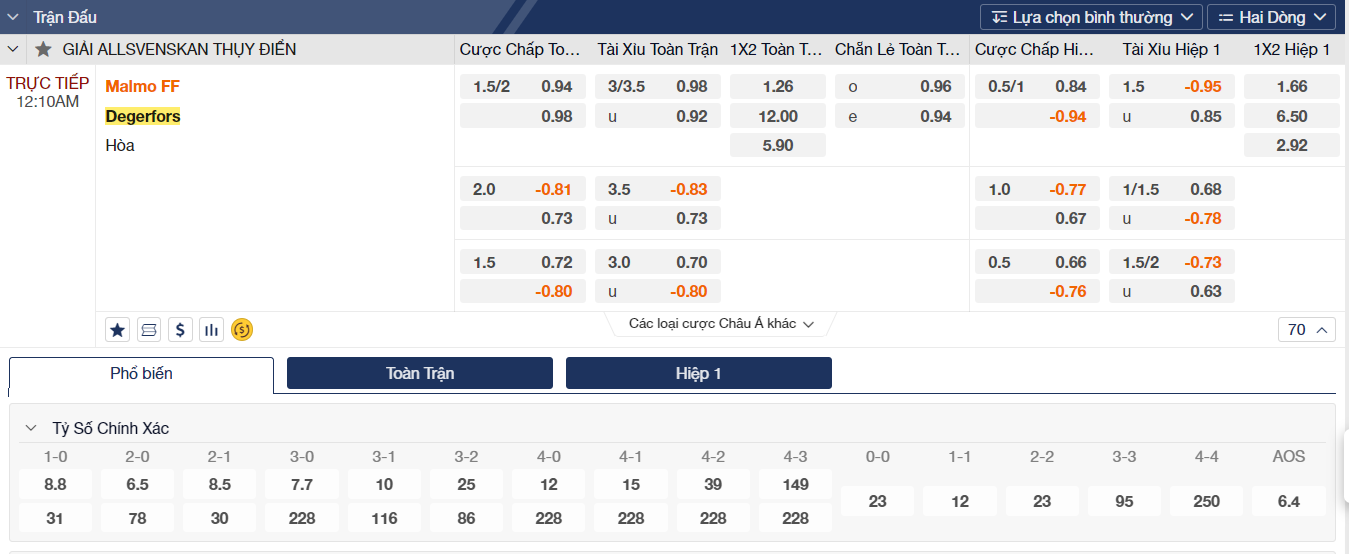Image resolution: width=1349 pixels, height=554 pixels.
Task: Select Degerfors win odds 12.00
Action: (x=778, y=116)
